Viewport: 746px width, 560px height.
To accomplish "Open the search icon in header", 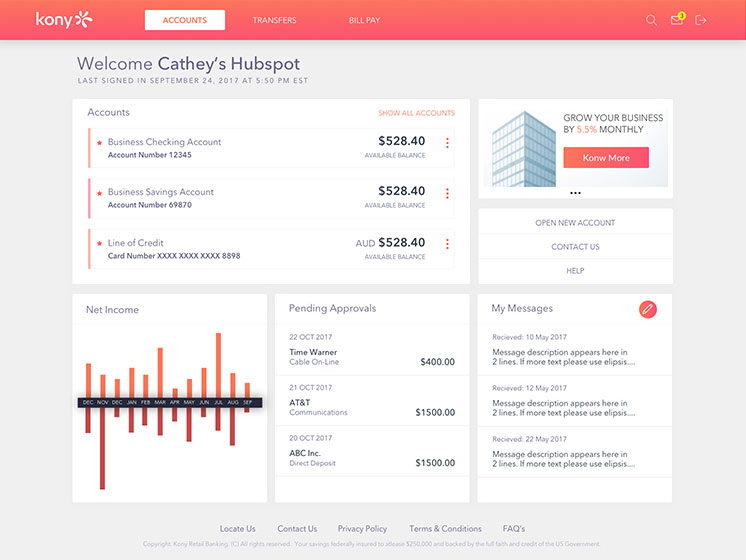I will [x=651, y=20].
